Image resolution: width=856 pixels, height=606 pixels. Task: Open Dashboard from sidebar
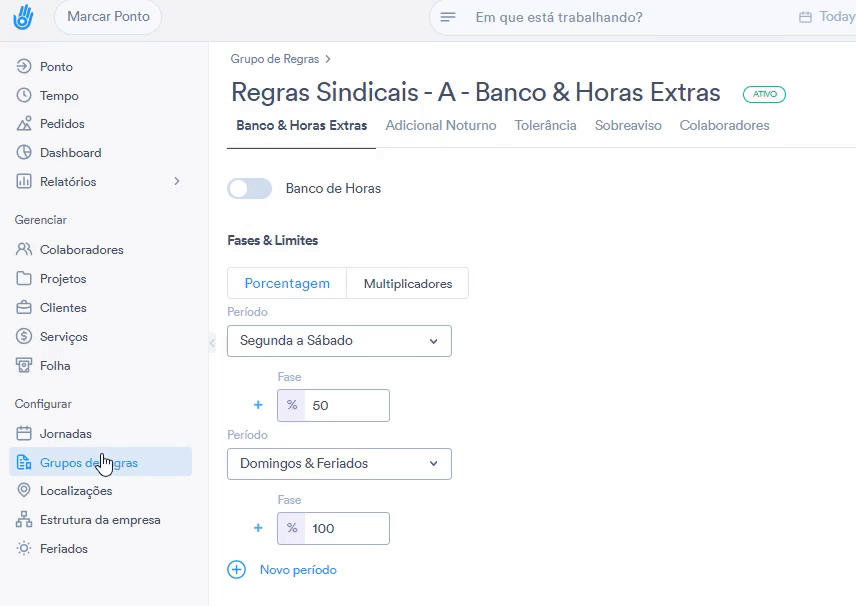pyautogui.click(x=70, y=153)
